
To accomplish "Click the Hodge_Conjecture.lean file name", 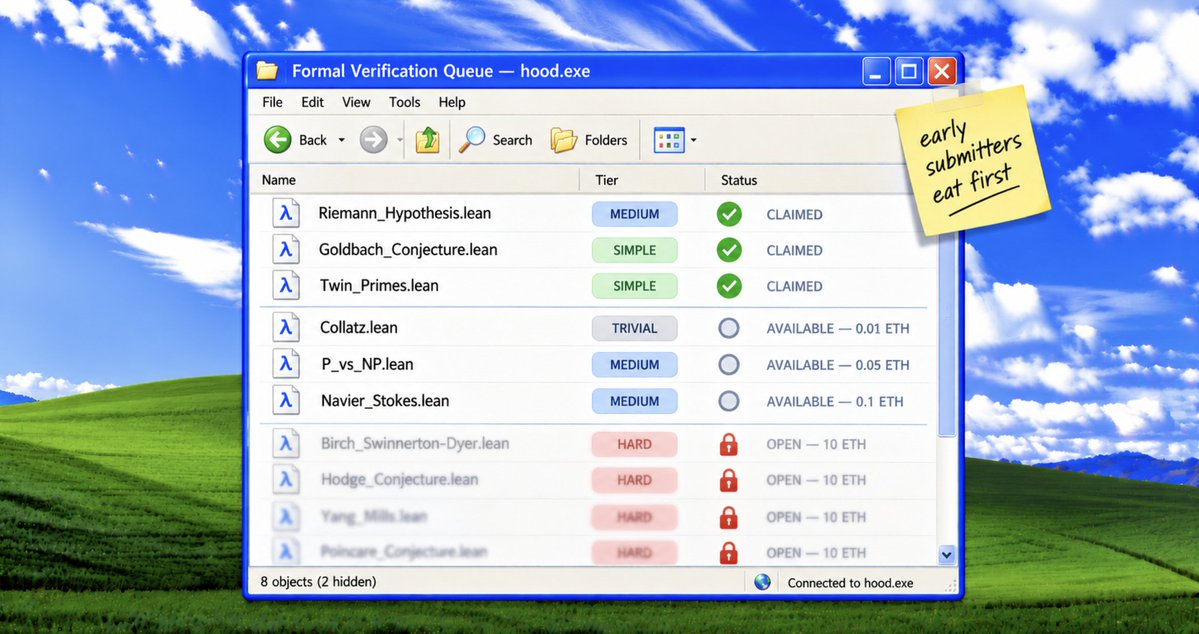I will [399, 480].
